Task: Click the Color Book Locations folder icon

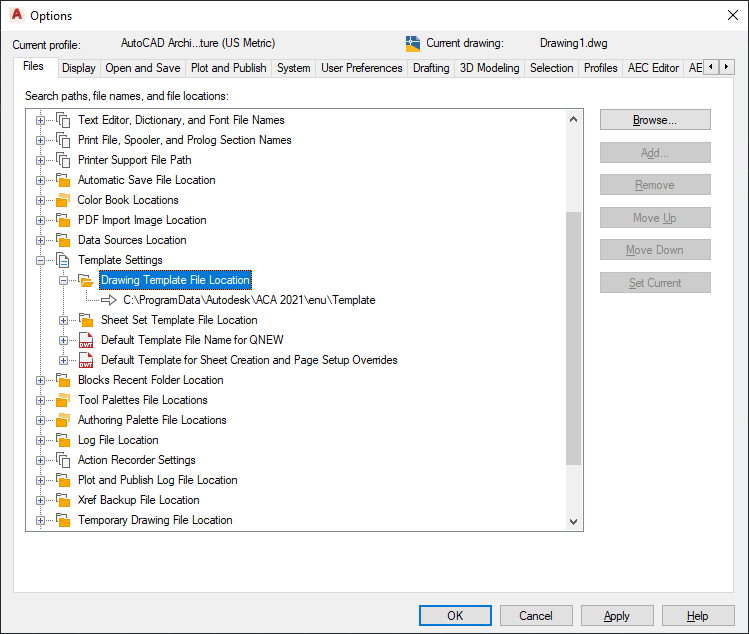Action: 63,200
